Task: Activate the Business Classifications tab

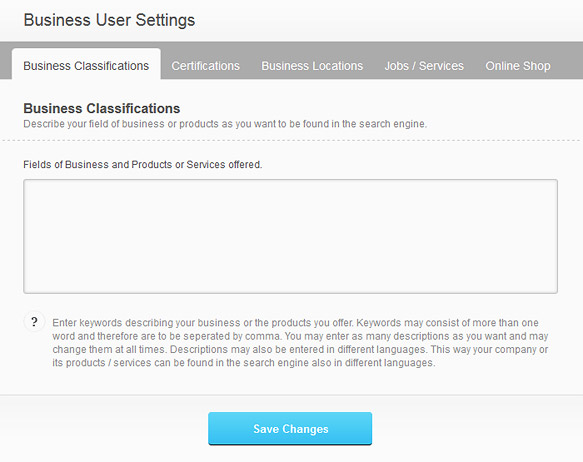Action: [86, 64]
